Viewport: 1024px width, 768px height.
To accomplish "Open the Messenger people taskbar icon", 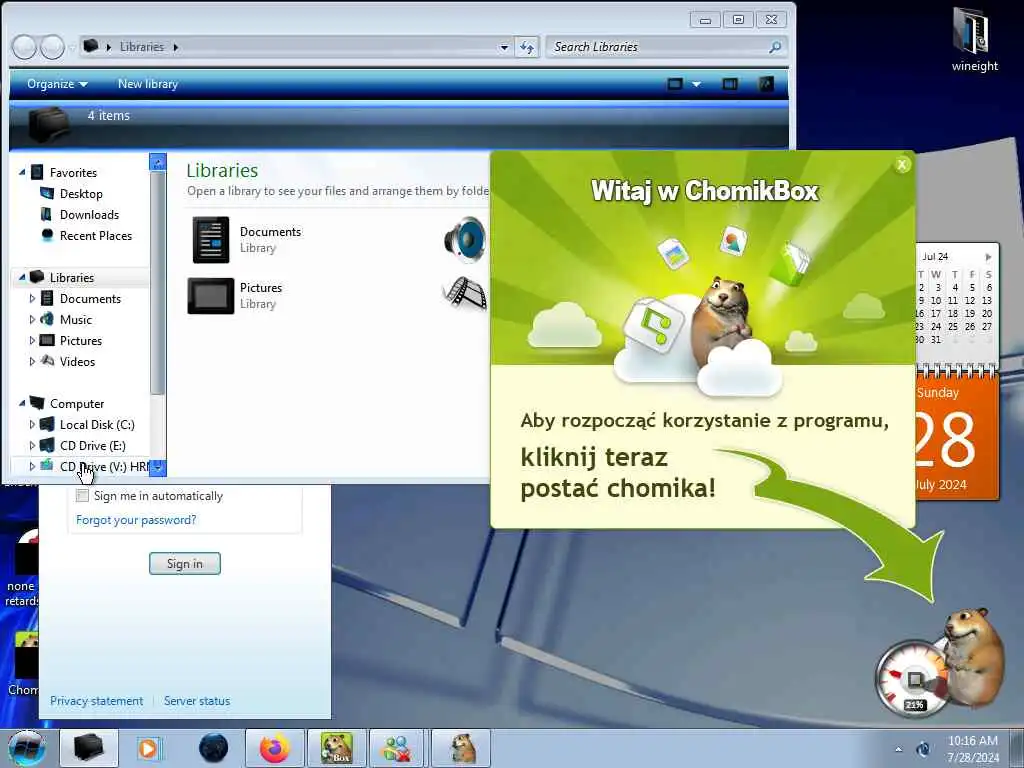I will click(398, 748).
